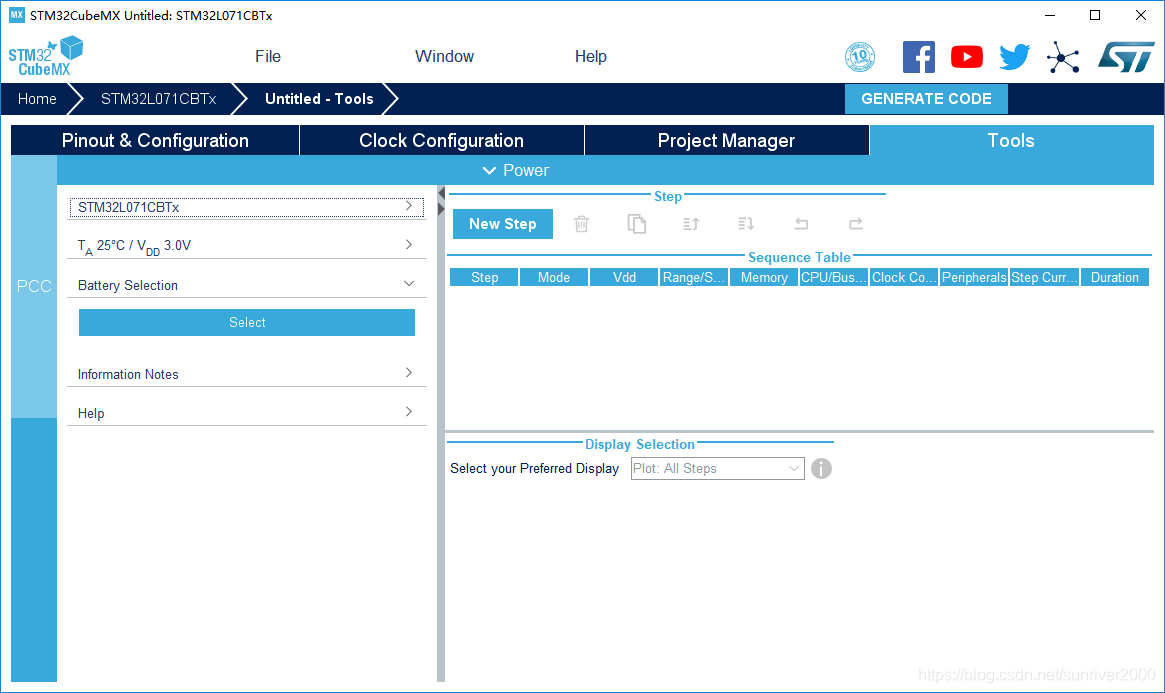1165x693 pixels.
Task: Click the Step column header
Action: coord(484,277)
